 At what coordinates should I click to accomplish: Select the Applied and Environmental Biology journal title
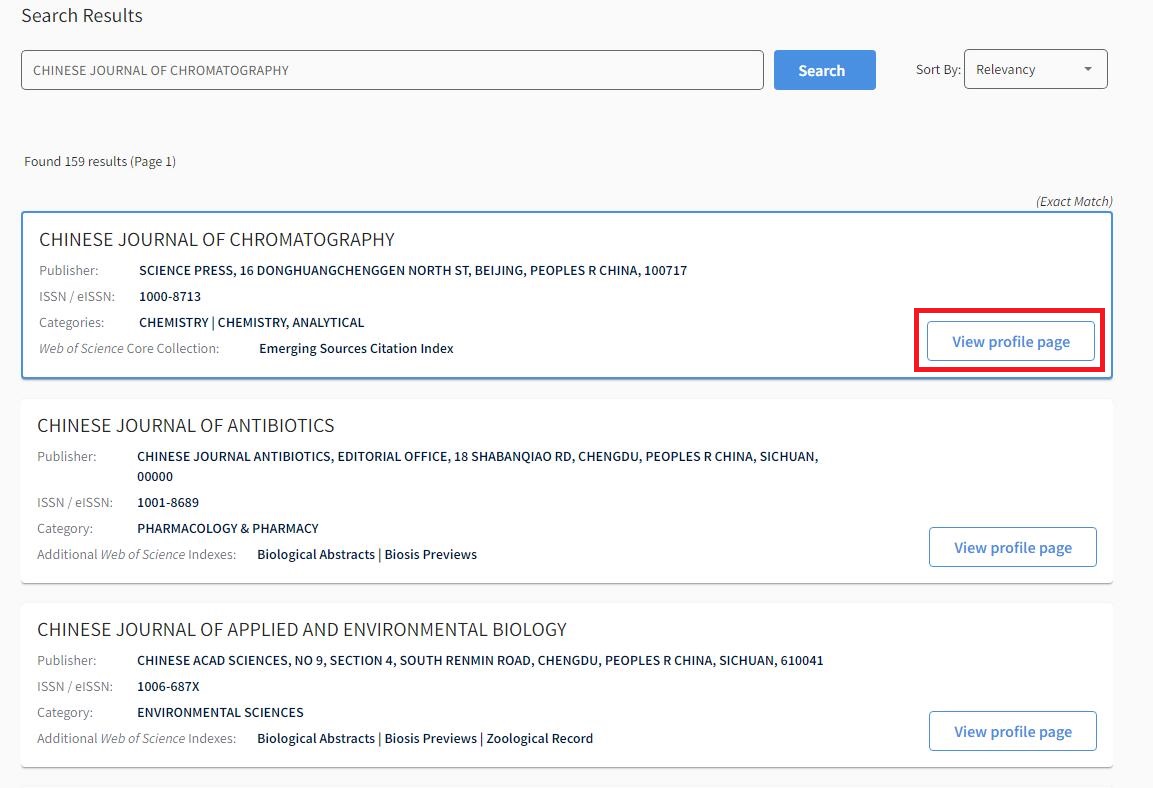302,630
